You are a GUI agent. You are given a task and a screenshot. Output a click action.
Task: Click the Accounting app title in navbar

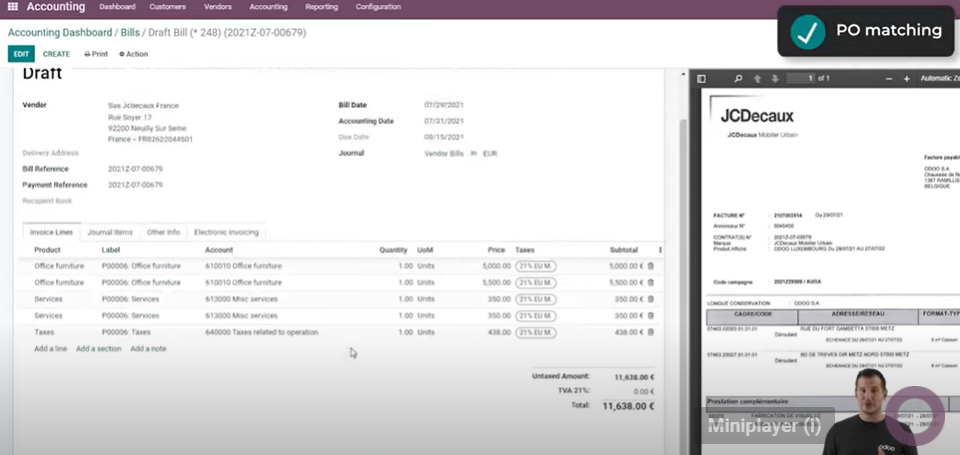point(56,7)
